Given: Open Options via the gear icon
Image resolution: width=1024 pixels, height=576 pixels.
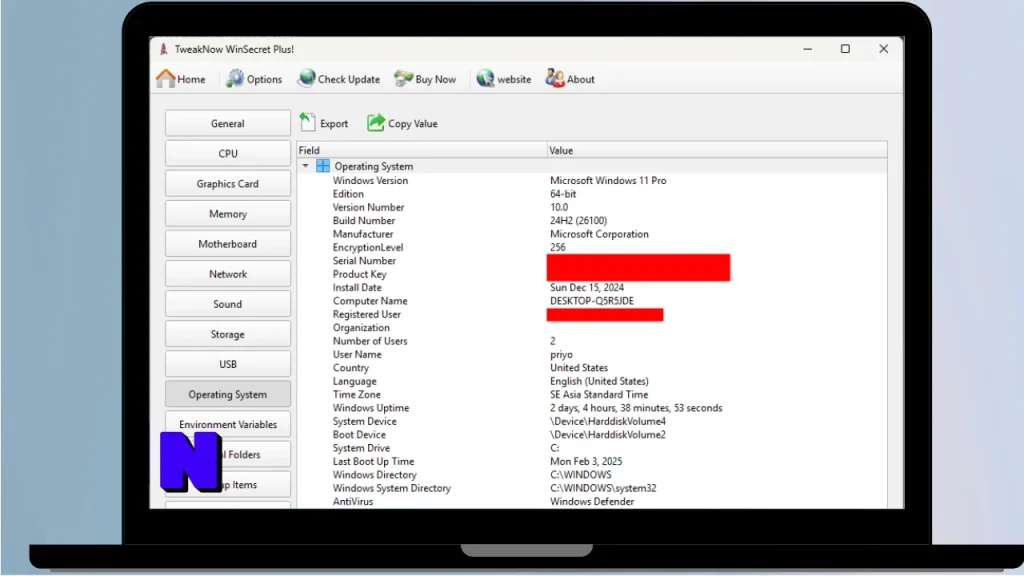Looking at the screenshot, I should click(234, 78).
